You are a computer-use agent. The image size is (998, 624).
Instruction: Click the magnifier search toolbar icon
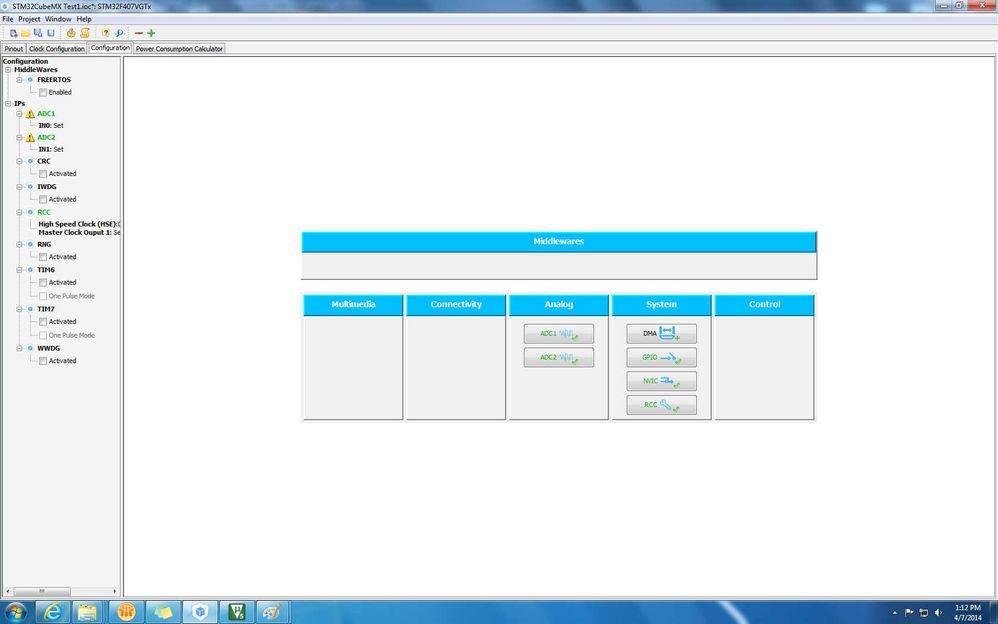(118, 33)
